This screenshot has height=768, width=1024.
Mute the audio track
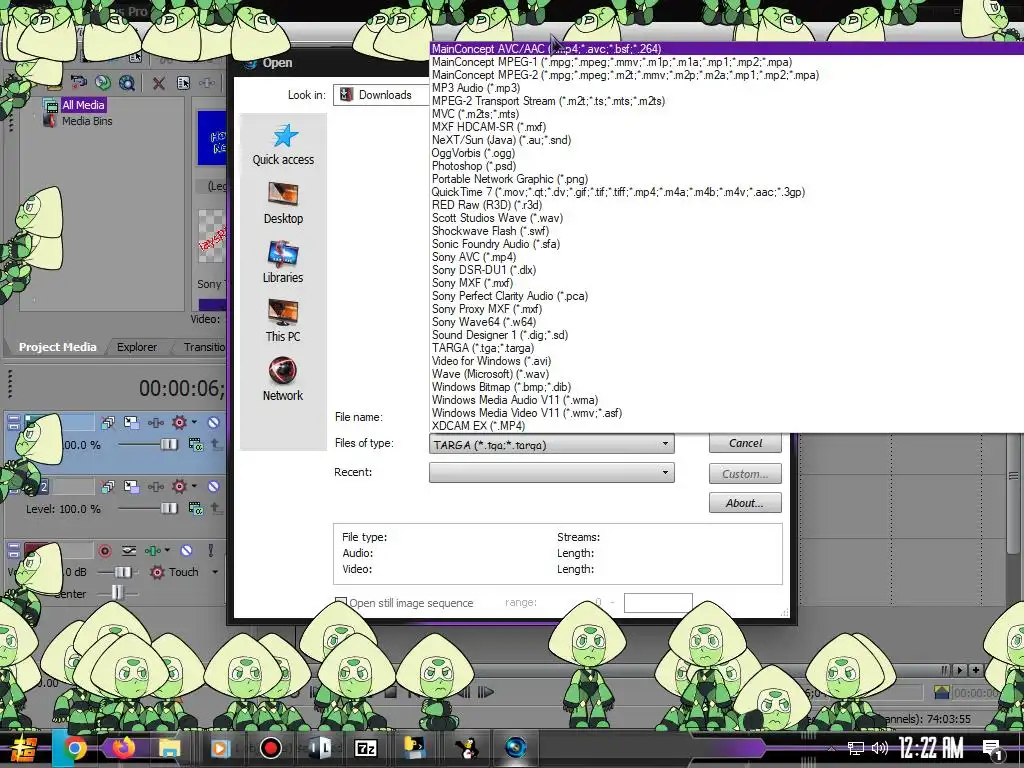[186, 551]
